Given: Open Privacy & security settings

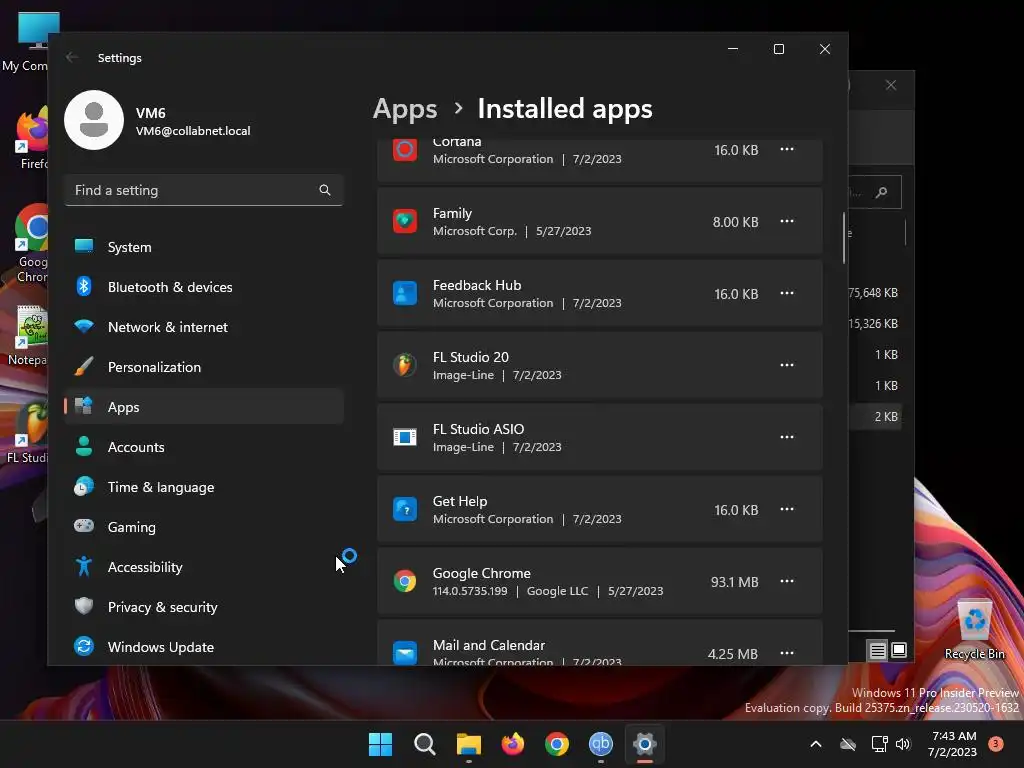Looking at the screenshot, I should click(x=204, y=607).
